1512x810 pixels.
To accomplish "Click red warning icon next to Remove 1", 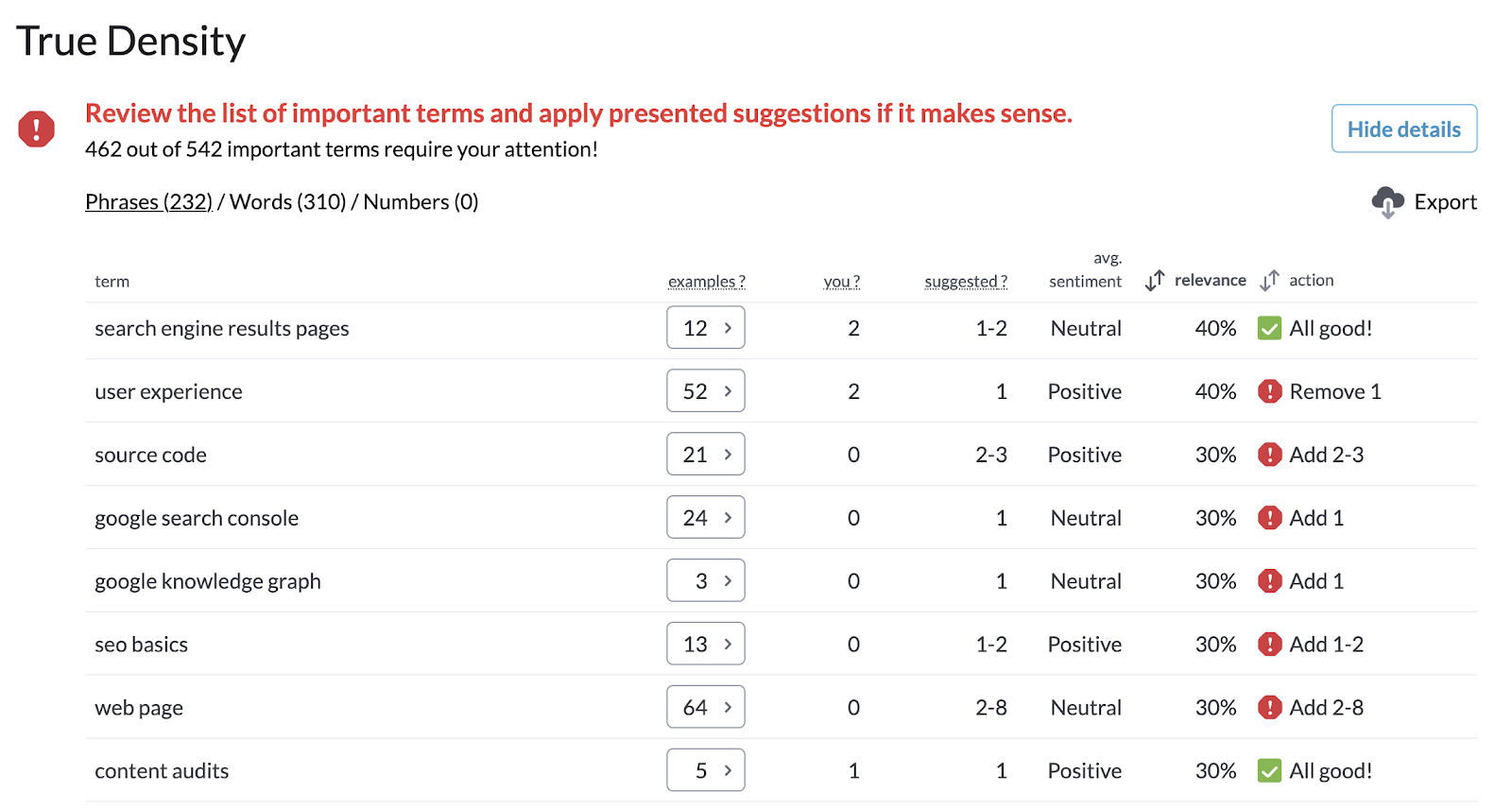I will pos(1269,391).
